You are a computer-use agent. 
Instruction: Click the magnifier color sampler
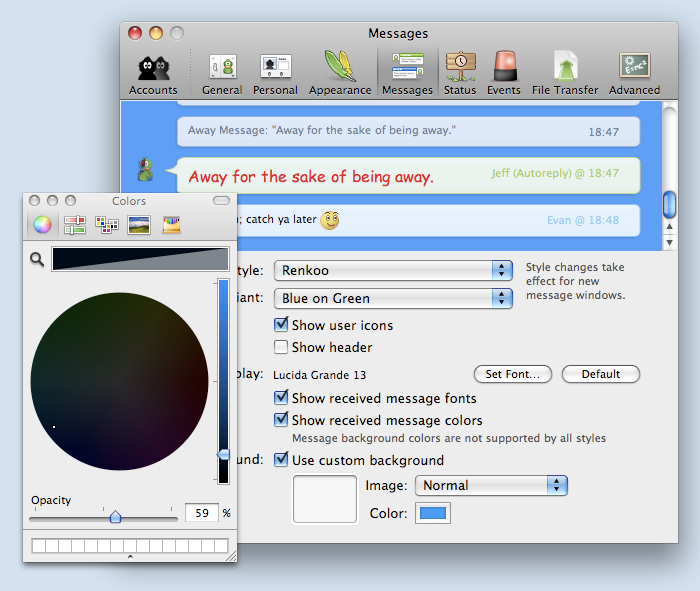pos(37,260)
